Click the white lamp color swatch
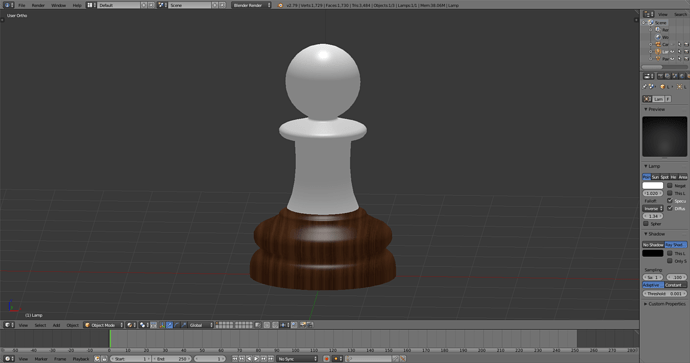The height and width of the screenshot is (363, 690). (x=653, y=186)
